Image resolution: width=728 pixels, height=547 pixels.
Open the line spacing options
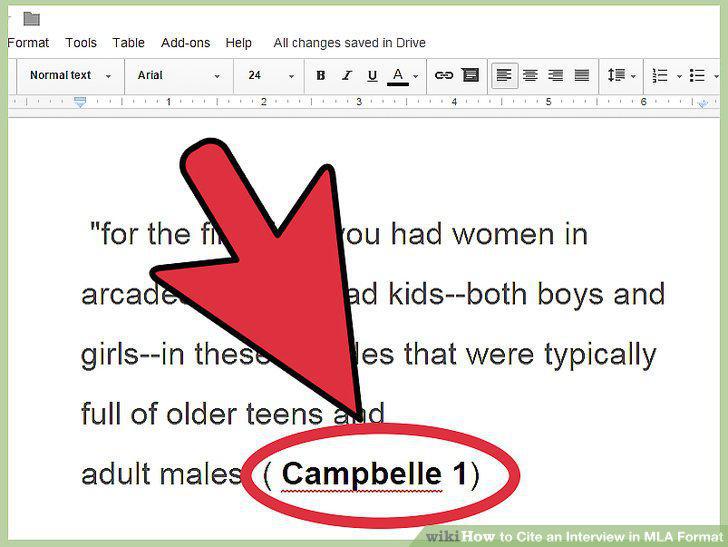coord(616,75)
